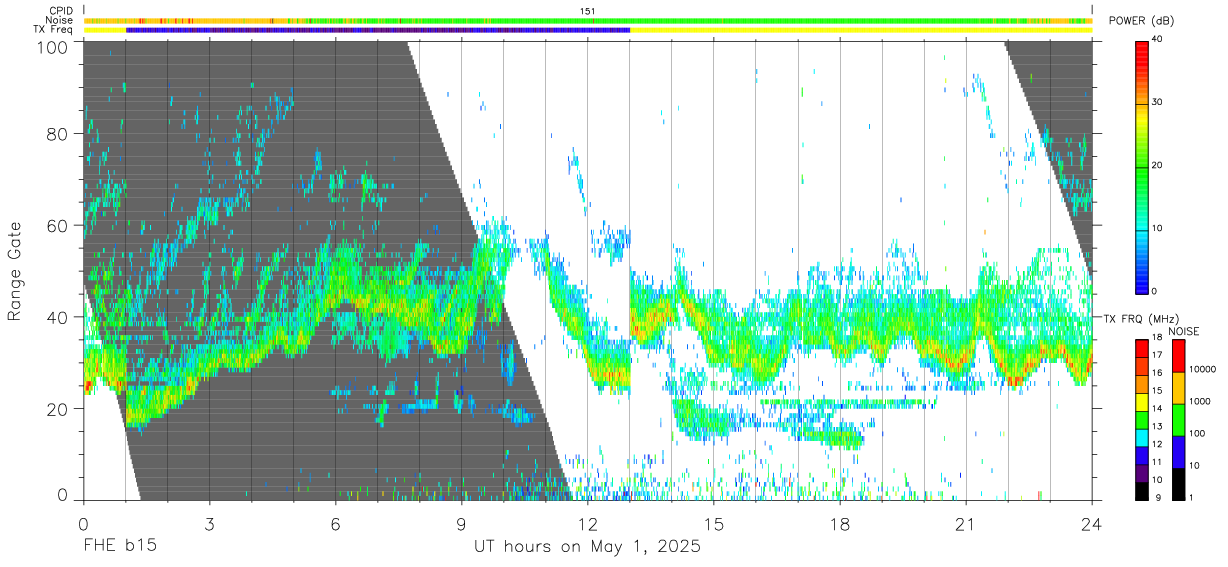Click the 100 tick on Range Gate axis
1228x567 pixels.
[x=52, y=47]
